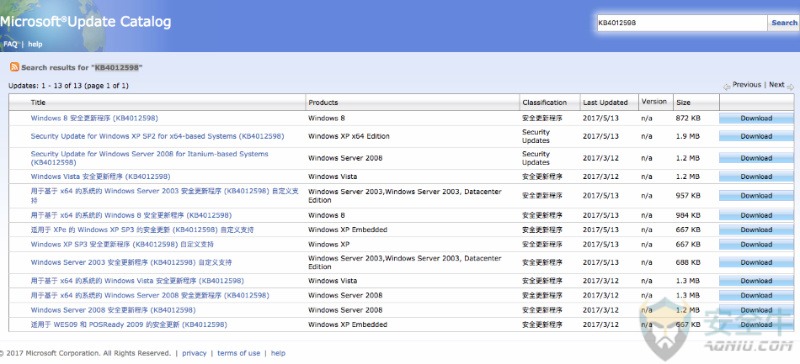
Task: Open x64 Windows Server 2003 update link
Action: [165, 196]
